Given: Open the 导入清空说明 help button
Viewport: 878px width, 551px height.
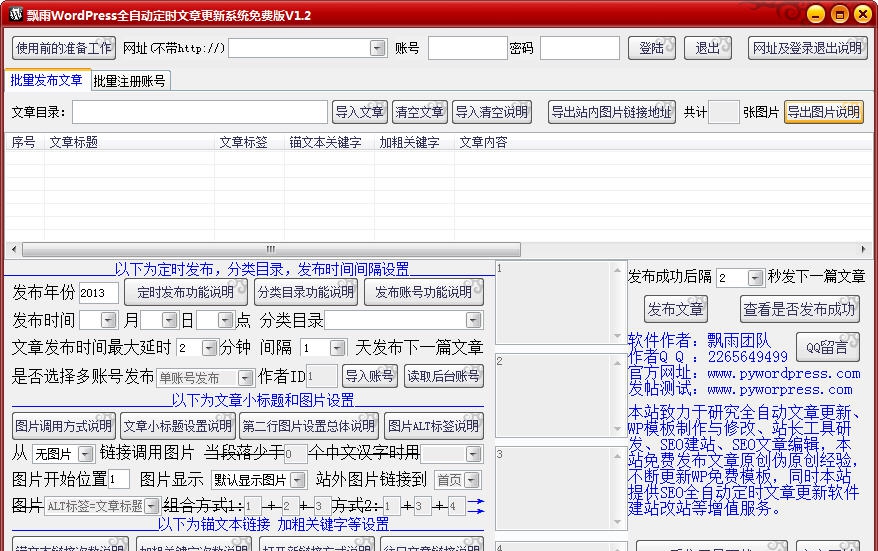Looking at the screenshot, I should (x=492, y=112).
